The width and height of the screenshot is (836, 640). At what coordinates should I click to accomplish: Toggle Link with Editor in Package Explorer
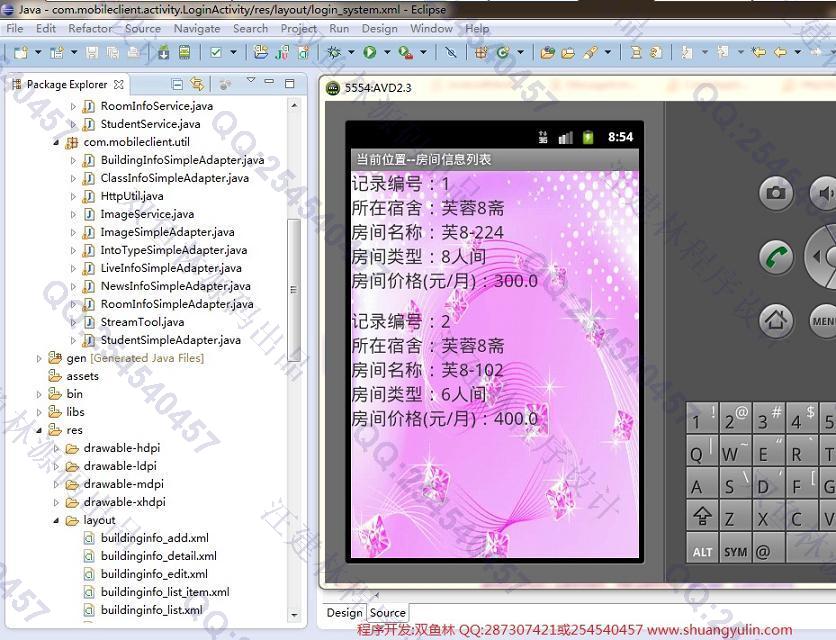point(197,84)
